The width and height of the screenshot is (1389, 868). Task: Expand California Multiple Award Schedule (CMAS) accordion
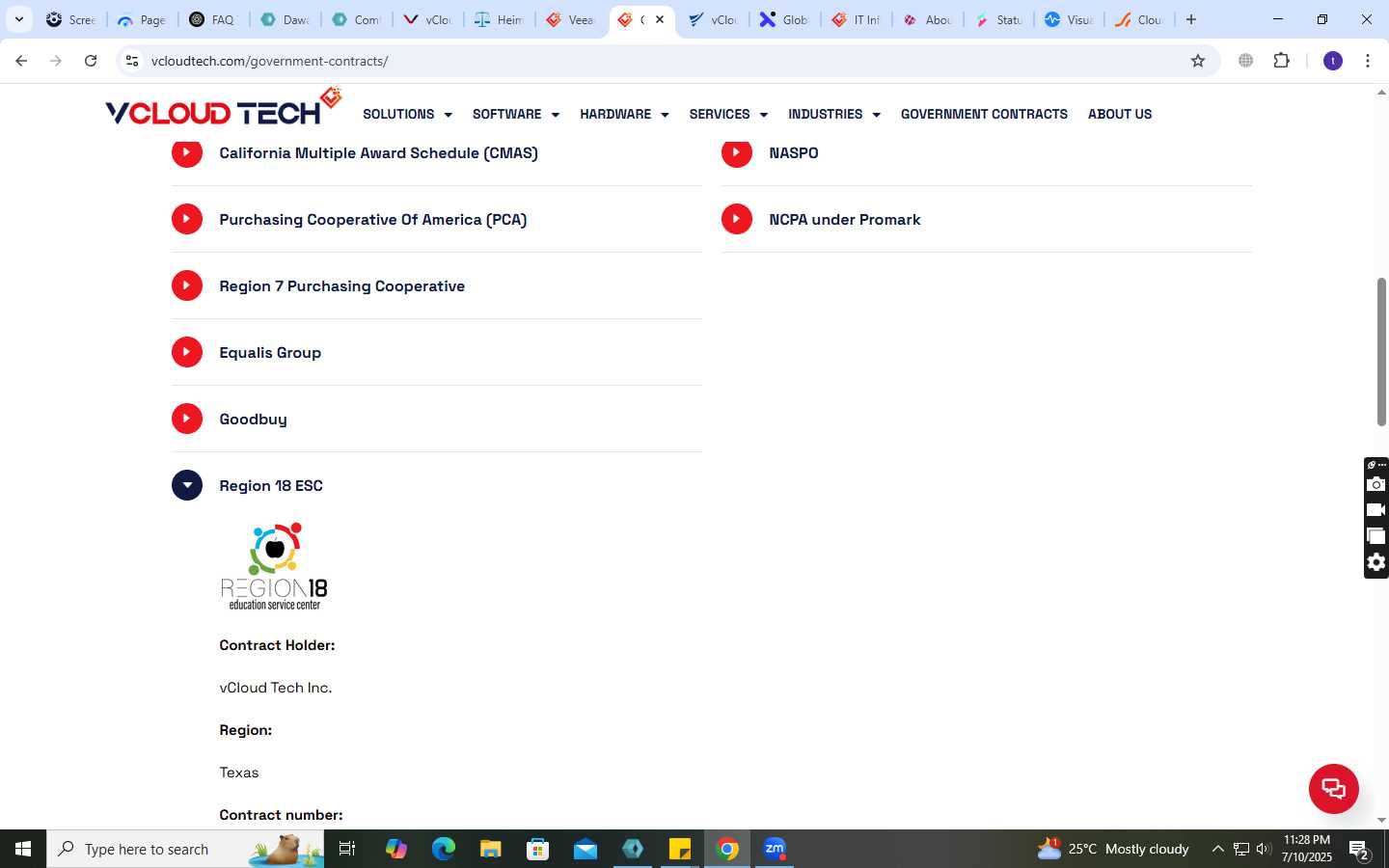436,152
